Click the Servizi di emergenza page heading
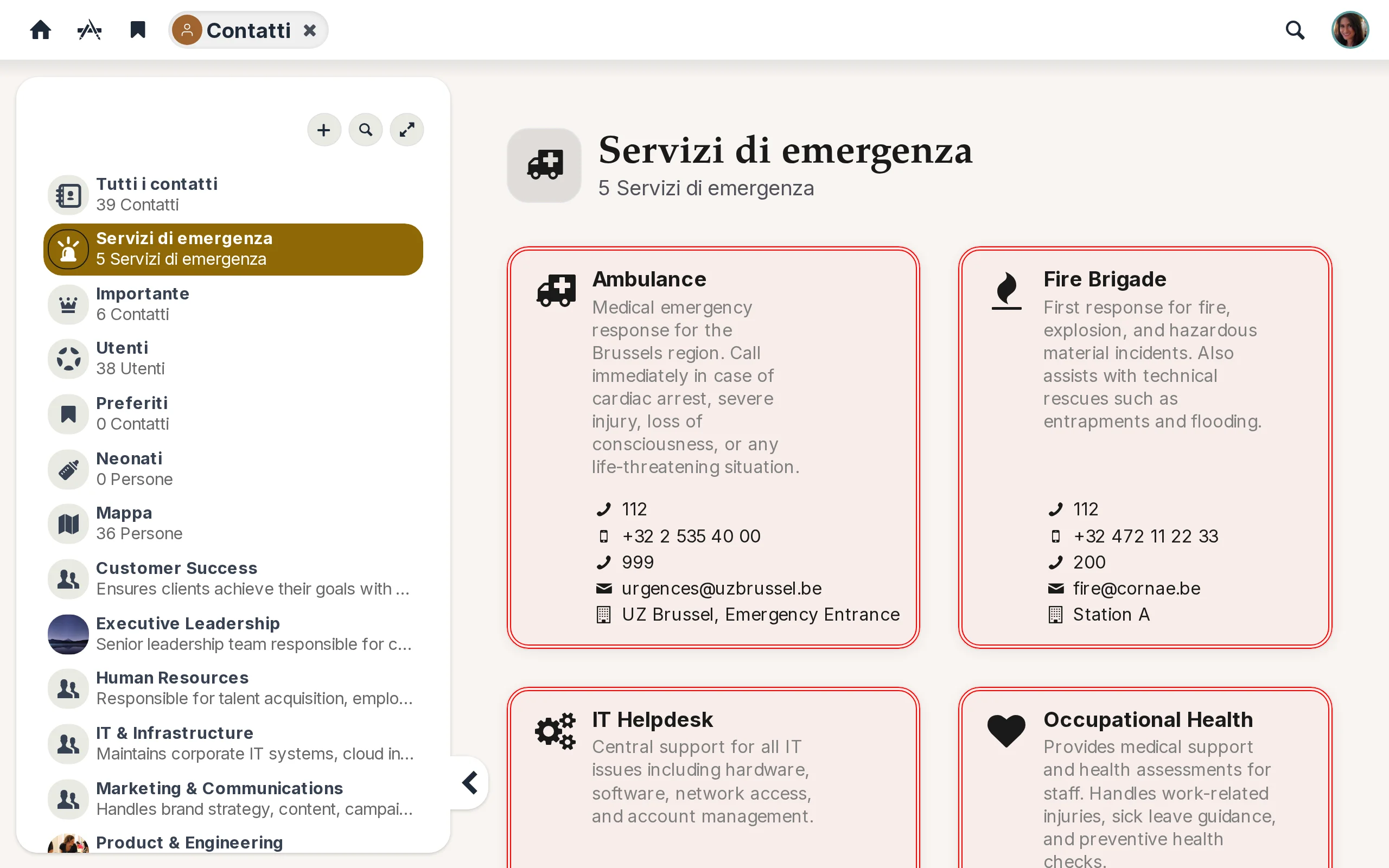 click(x=785, y=150)
